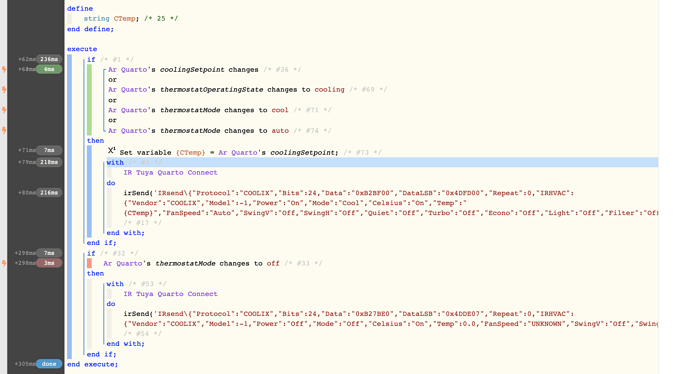Select the 218ms timing badge
Image resolution: width=690 pixels, height=374 pixels.
pyautogui.click(x=49, y=162)
